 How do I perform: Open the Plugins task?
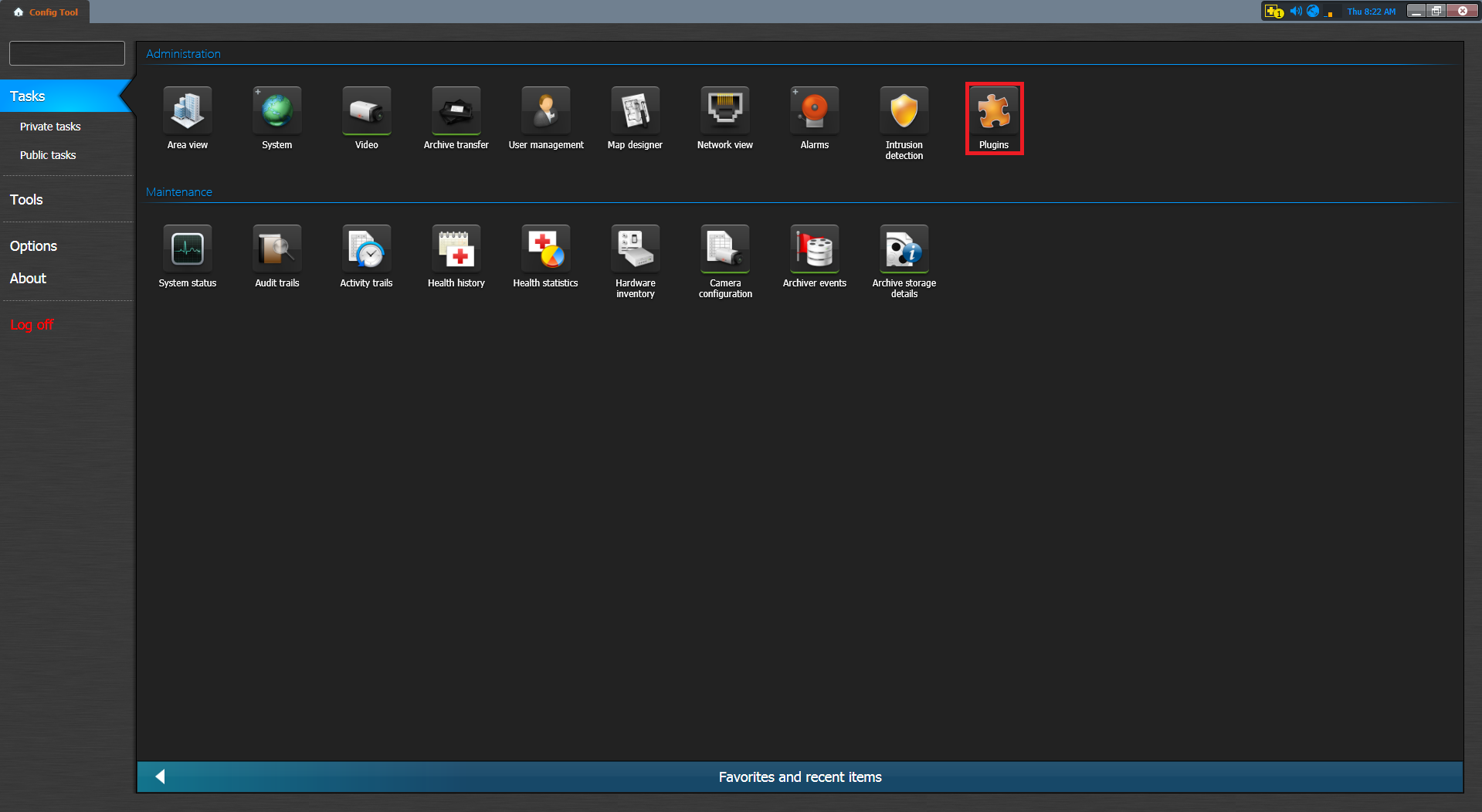(x=993, y=112)
